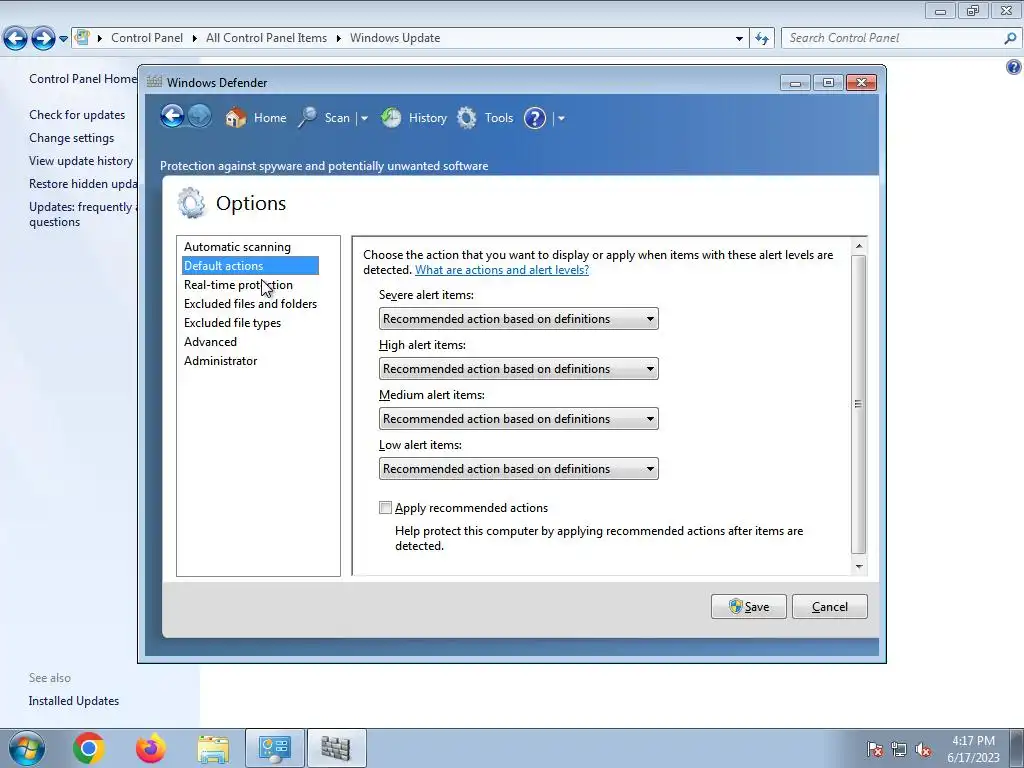Select Administrator options category
This screenshot has width=1024, height=768.
pyautogui.click(x=220, y=360)
